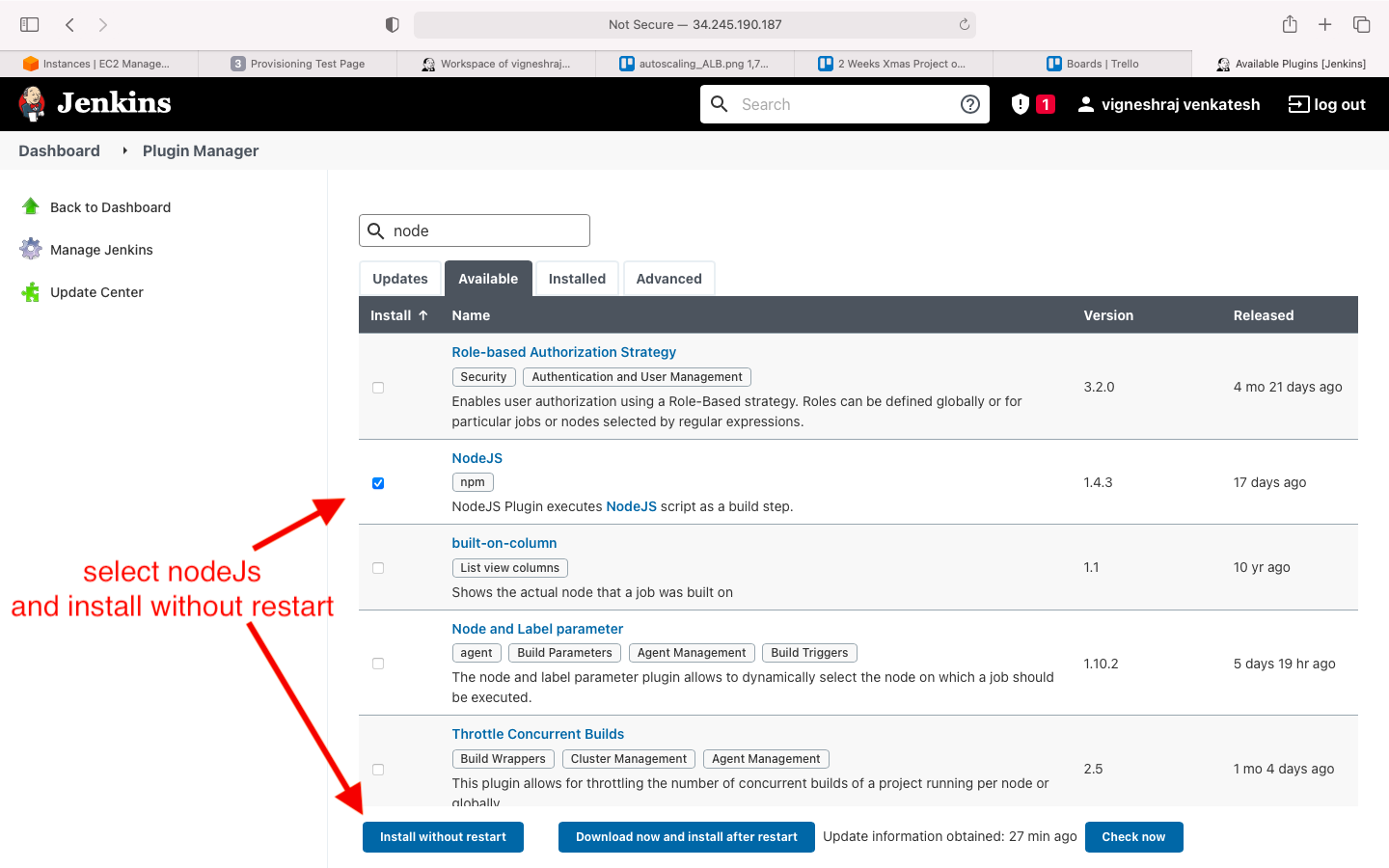The image size is (1389, 868).
Task: Show the tab overview icon
Action: [1362, 24]
